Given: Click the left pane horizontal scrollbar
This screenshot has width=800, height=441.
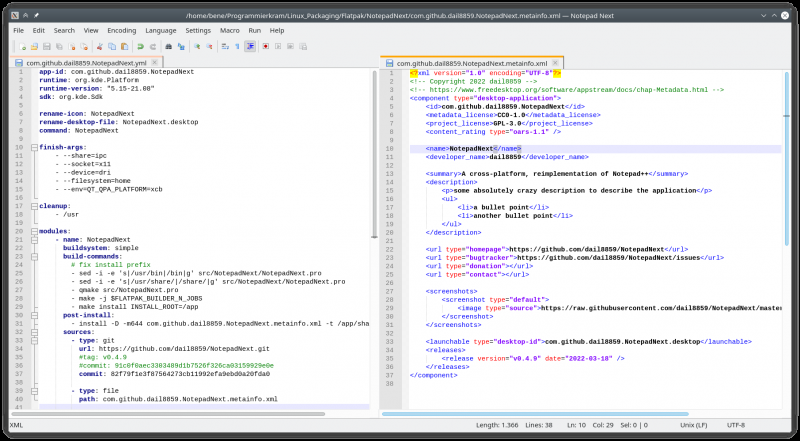Looking at the screenshot, I should tap(168, 414).
